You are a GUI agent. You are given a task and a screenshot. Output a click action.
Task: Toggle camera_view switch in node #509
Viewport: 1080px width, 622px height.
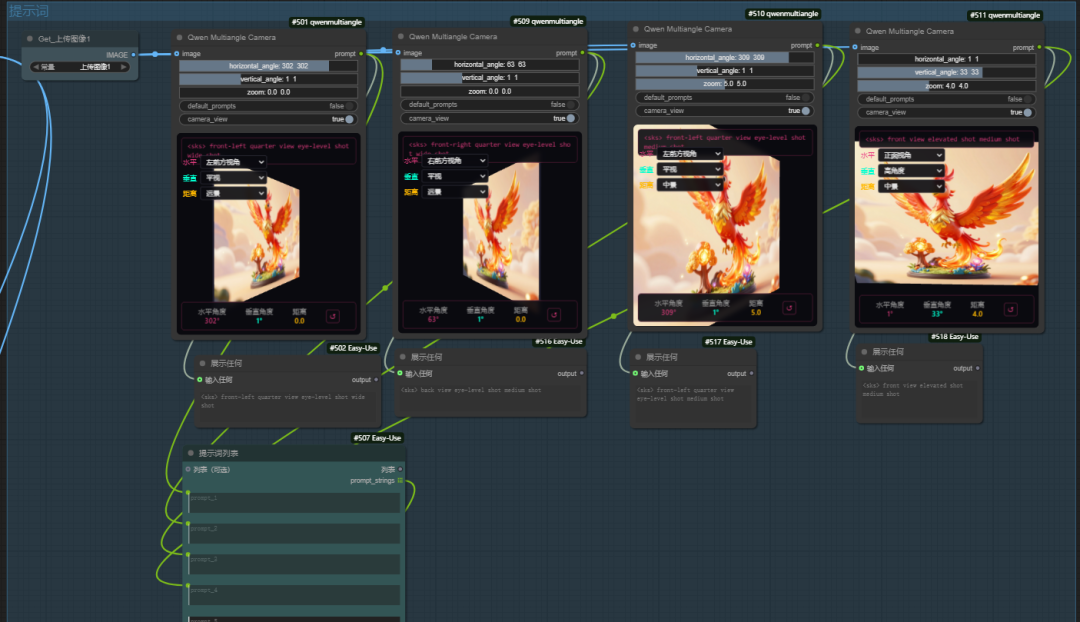point(571,118)
